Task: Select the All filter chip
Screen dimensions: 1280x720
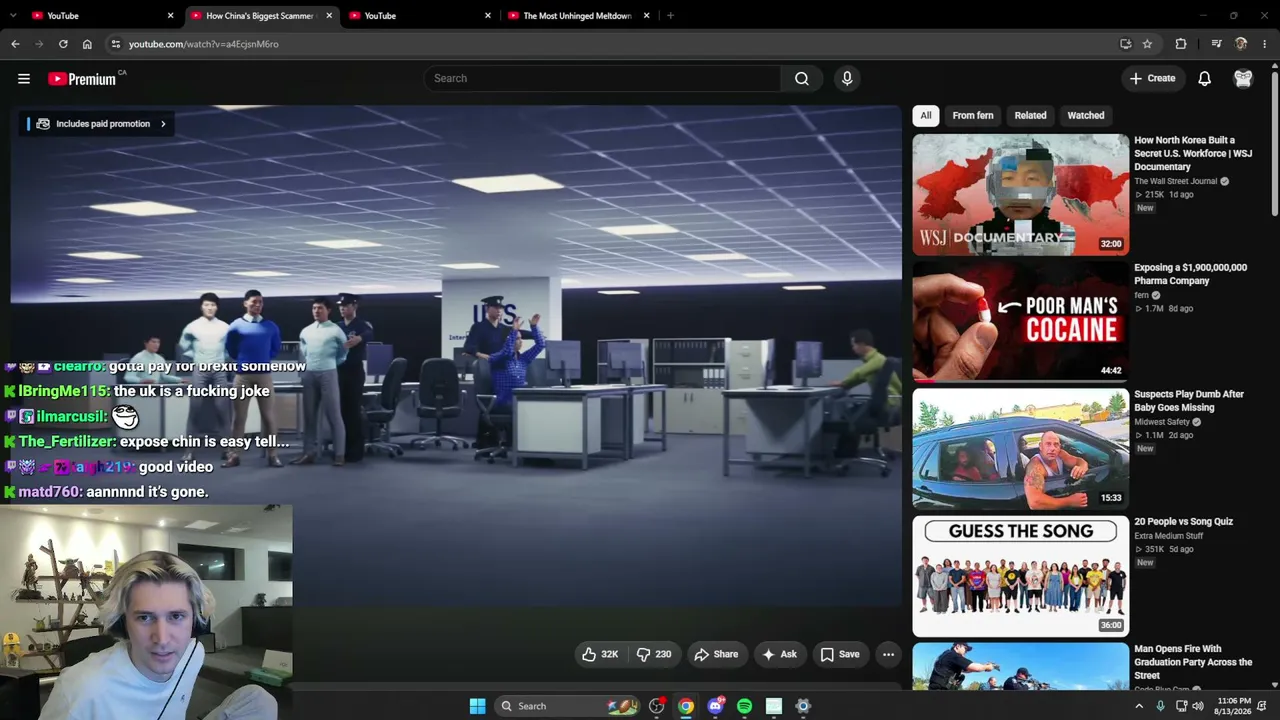Action: tap(926, 116)
